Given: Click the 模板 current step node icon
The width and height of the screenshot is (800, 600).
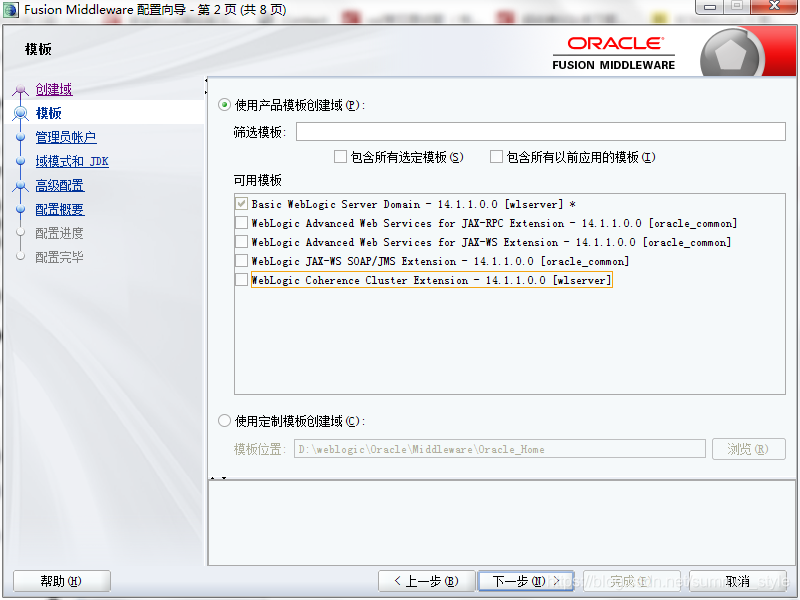Looking at the screenshot, I should (20, 113).
